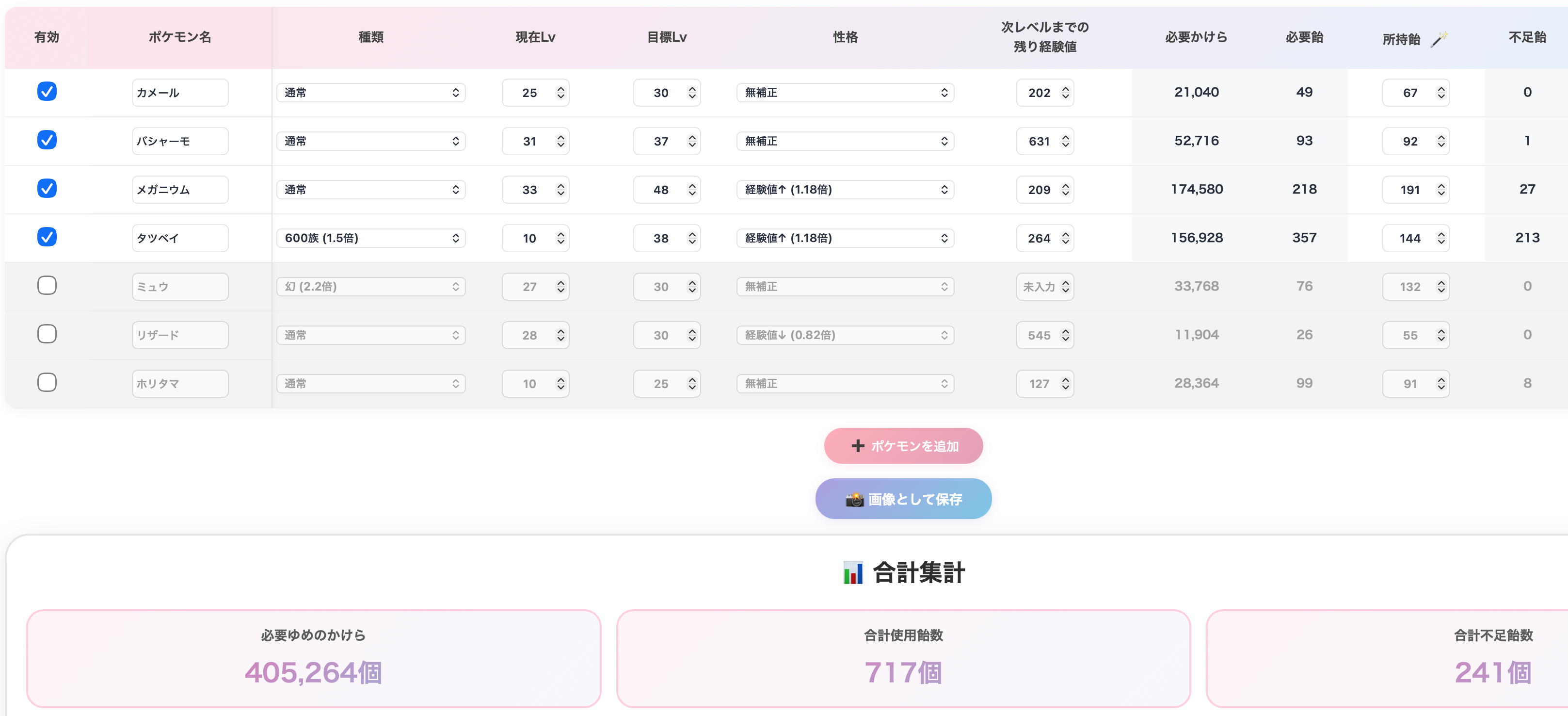The image size is (1568, 716).
Task: Click stepper arrows on タツベイ owned candy 144
Action: click(1441, 238)
